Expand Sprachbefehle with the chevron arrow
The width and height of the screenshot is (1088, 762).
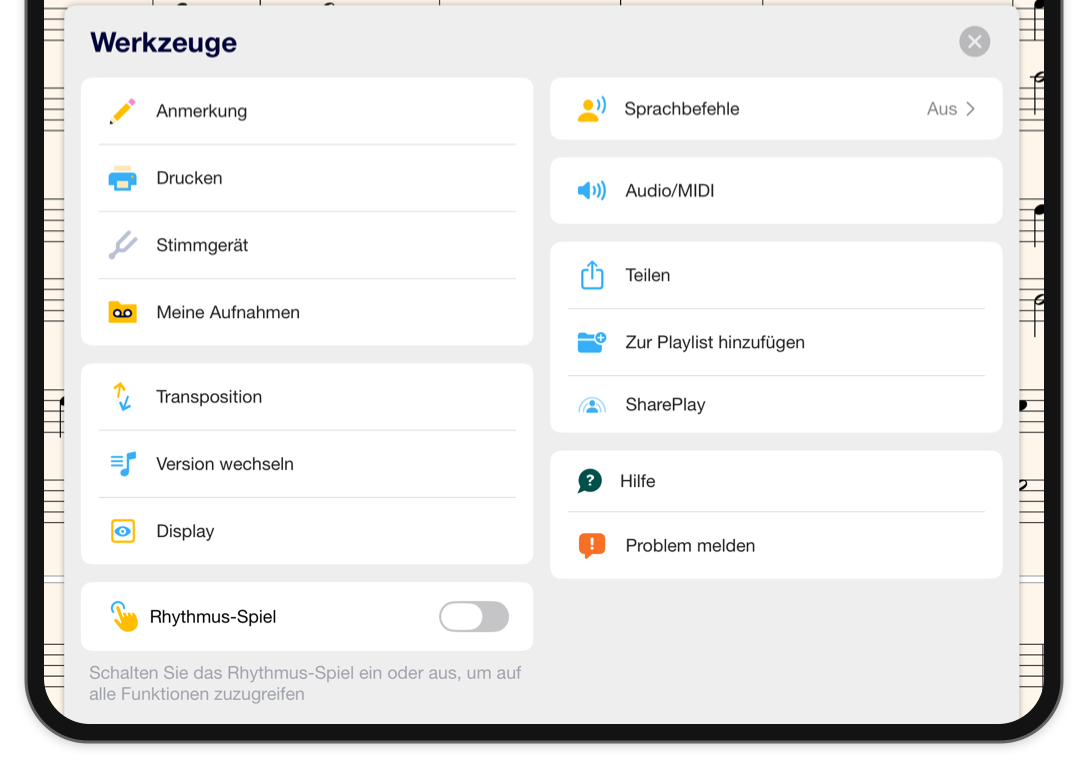coord(971,109)
